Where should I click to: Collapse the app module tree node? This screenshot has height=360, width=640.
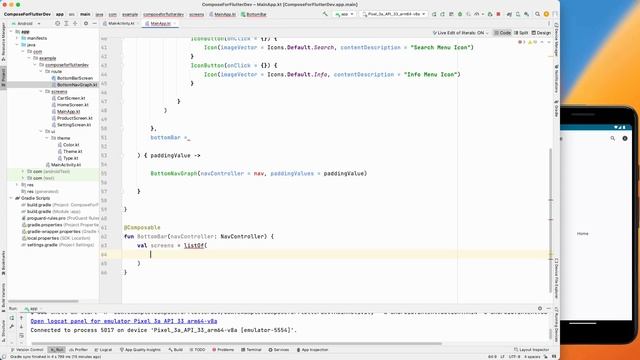(11, 31)
